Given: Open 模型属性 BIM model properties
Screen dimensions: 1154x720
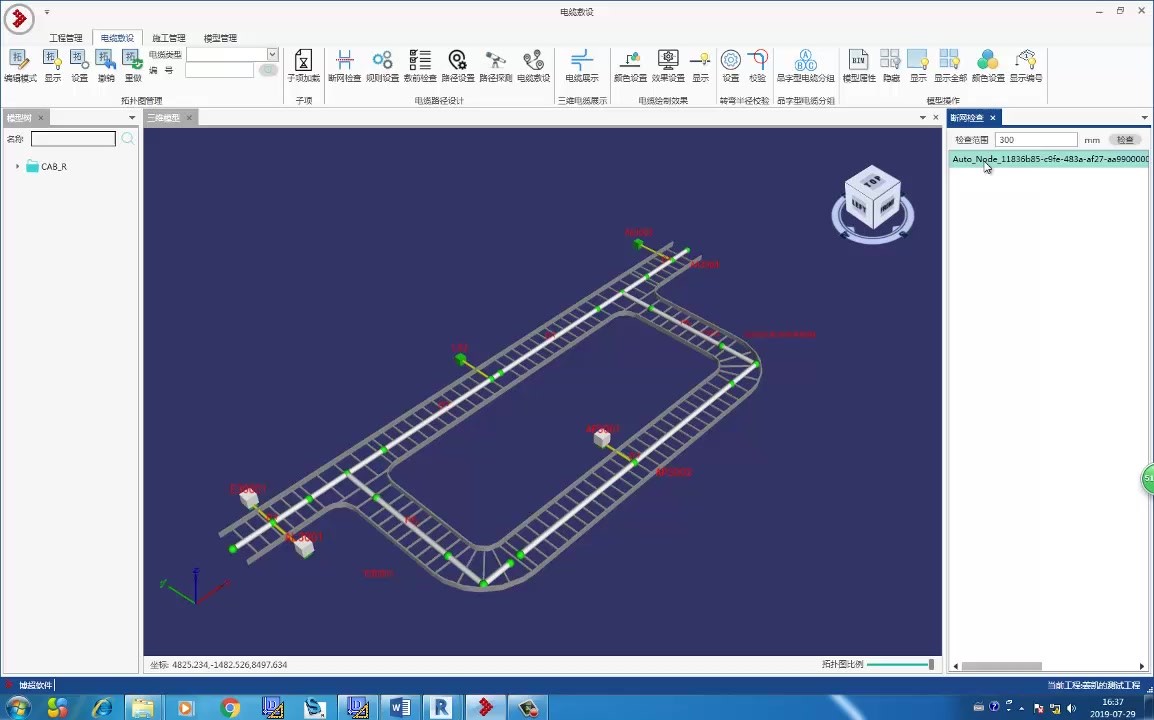Looking at the screenshot, I should point(858,66).
